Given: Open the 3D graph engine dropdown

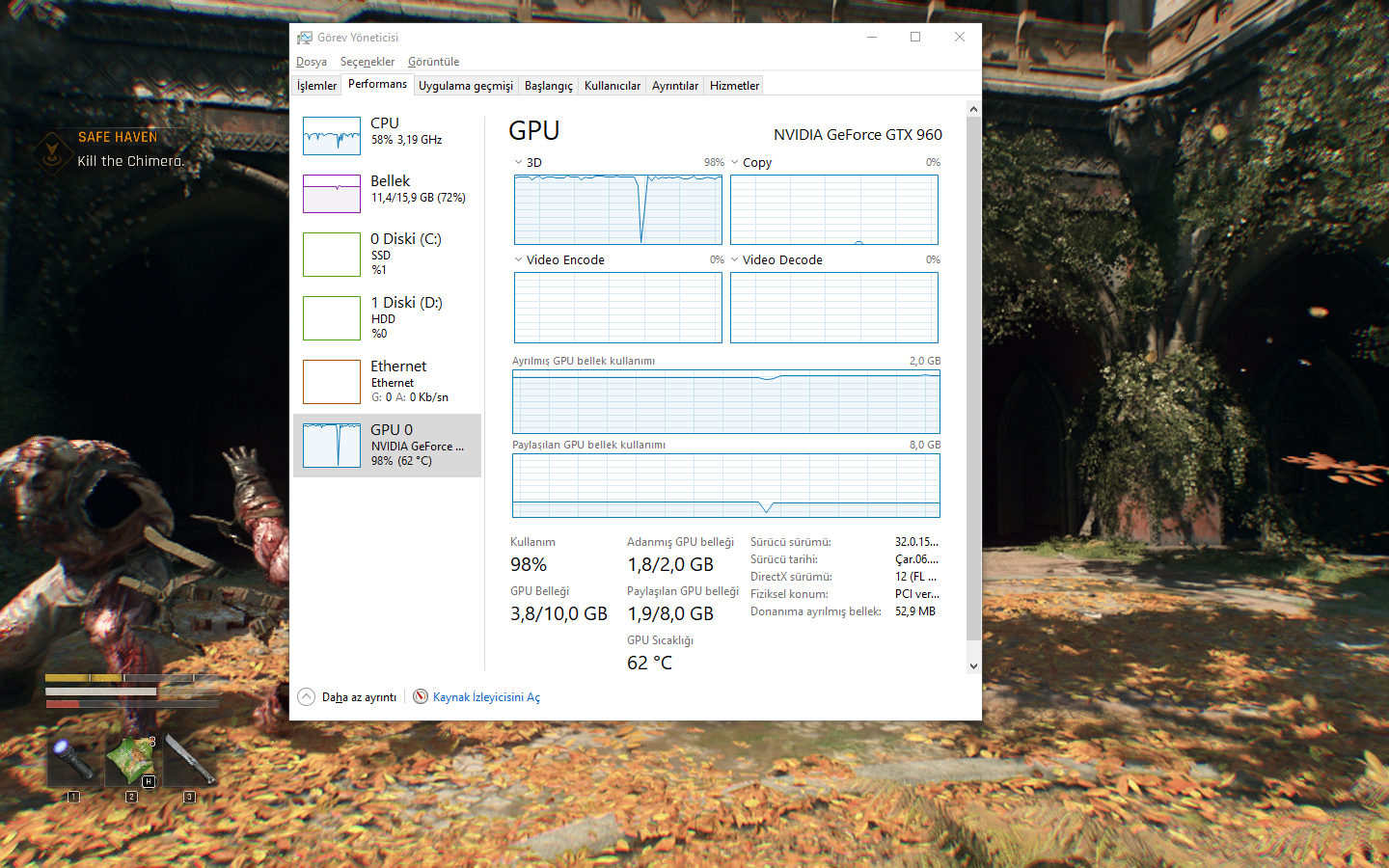Looking at the screenshot, I should point(518,162).
